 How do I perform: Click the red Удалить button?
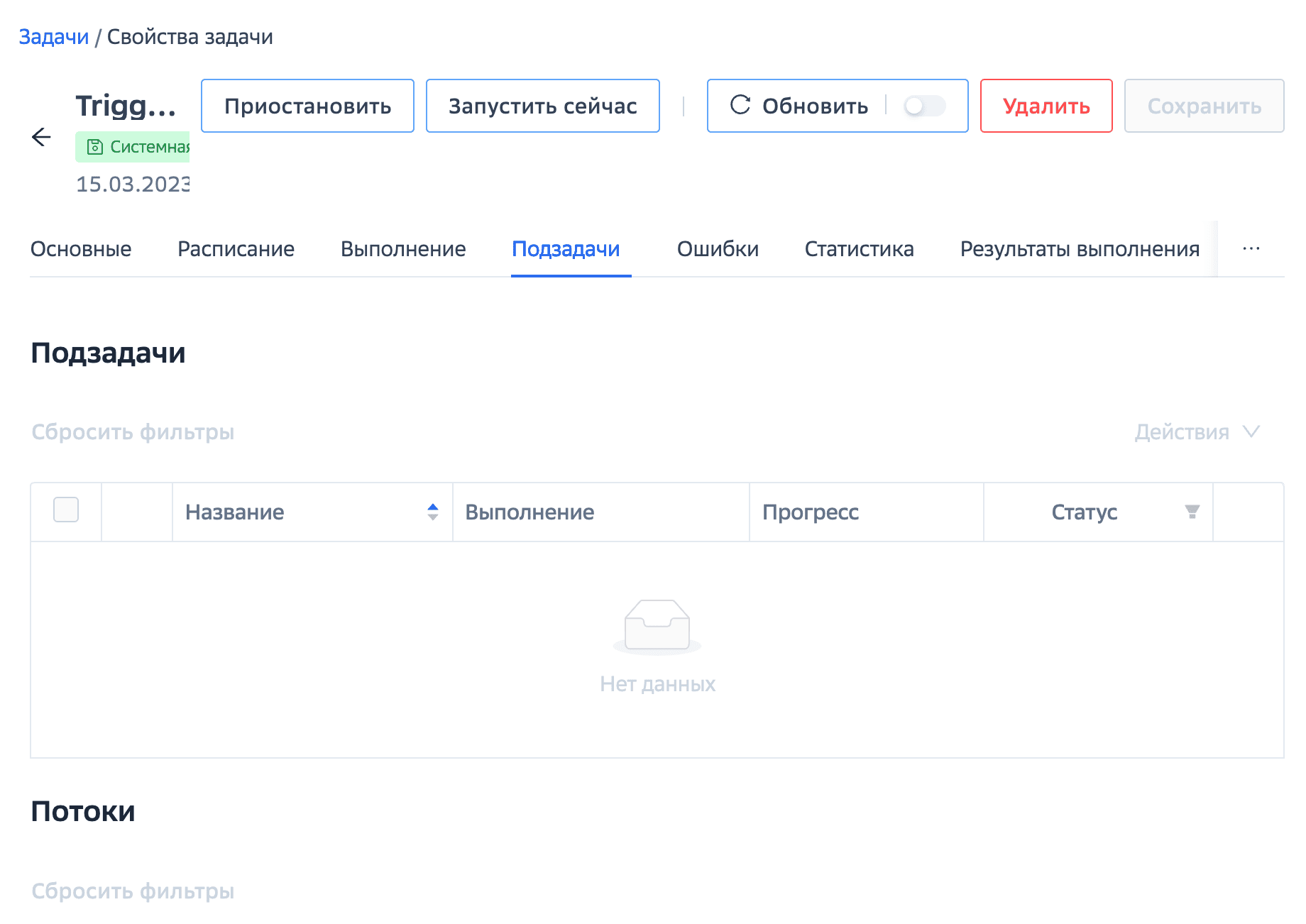(x=1046, y=106)
